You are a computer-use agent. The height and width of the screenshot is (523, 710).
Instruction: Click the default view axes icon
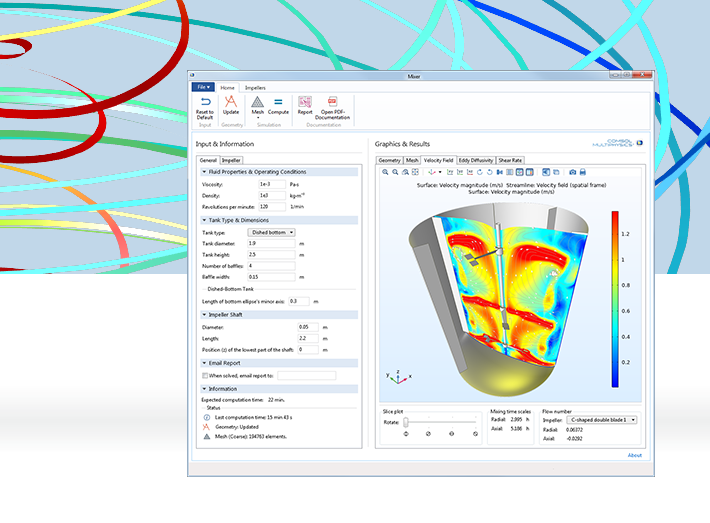click(432, 172)
